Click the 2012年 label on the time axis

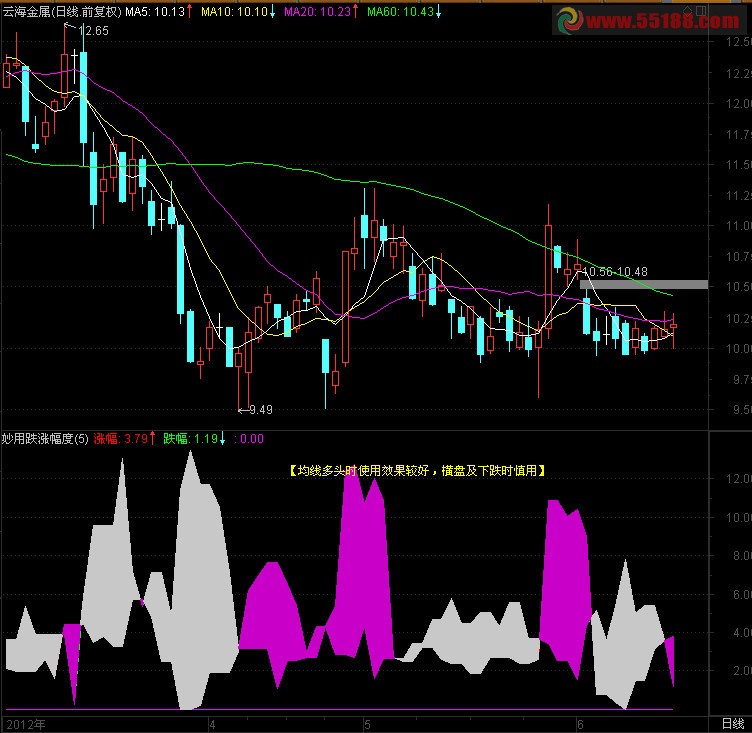click(26, 722)
